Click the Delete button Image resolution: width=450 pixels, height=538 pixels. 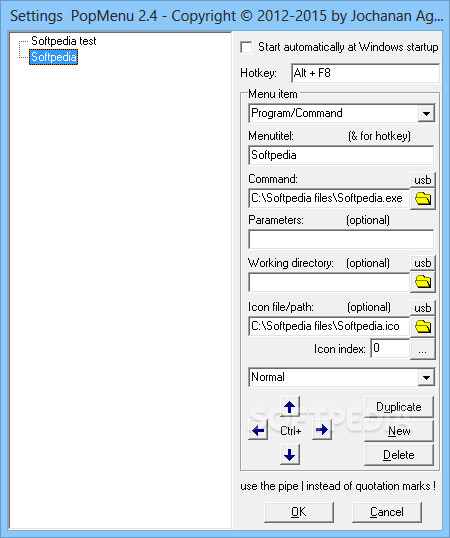coord(399,455)
